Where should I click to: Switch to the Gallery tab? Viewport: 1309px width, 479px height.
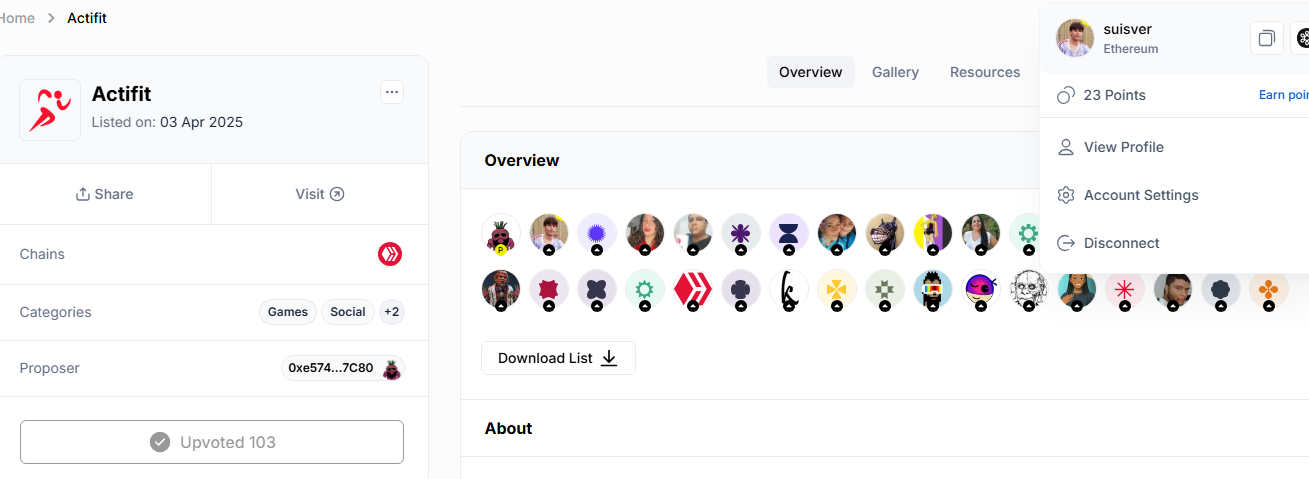tap(895, 72)
